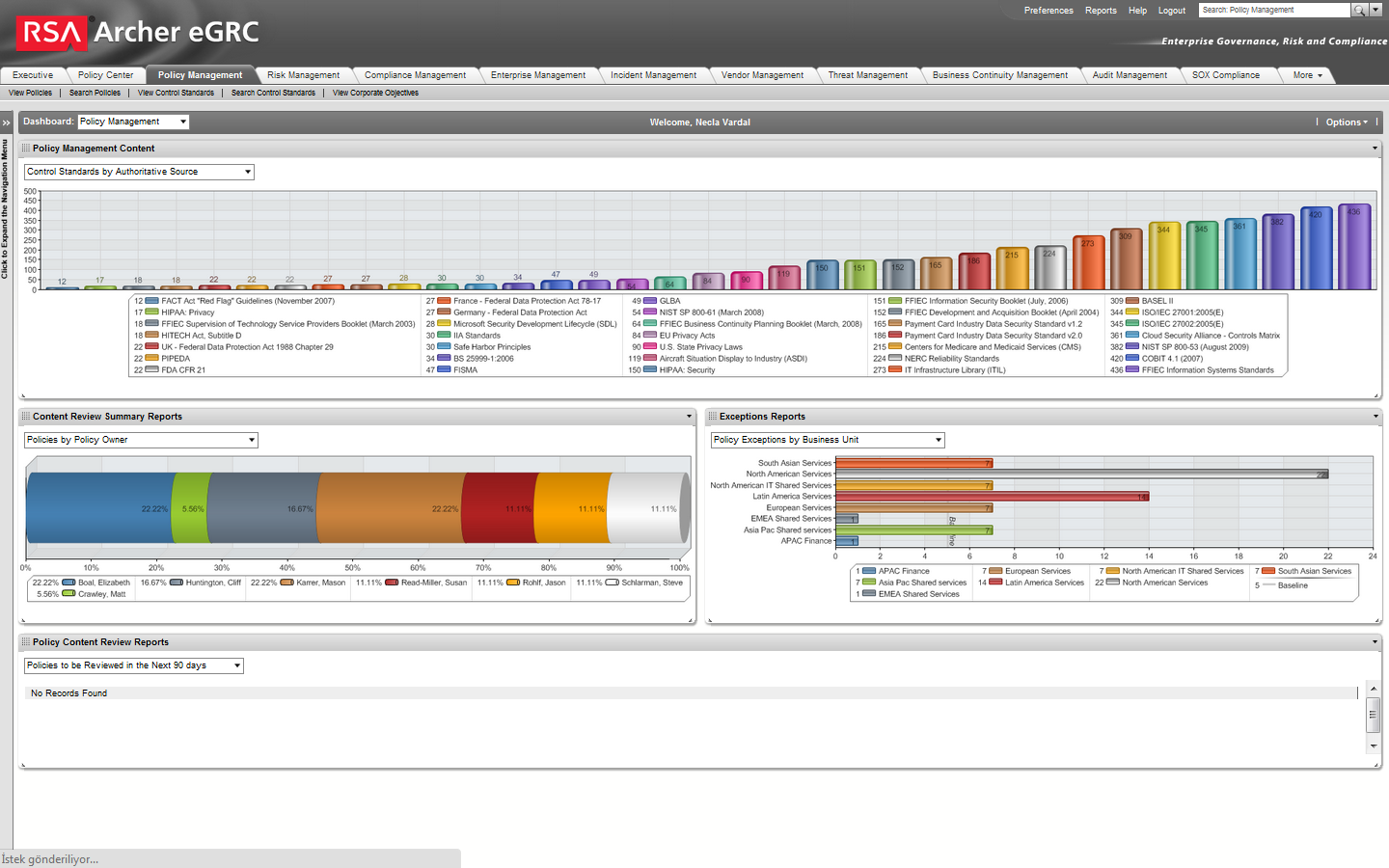Open Control Standards by Authoritative Source dropdown
Image resolution: width=1389 pixels, height=868 pixels.
tap(139, 172)
